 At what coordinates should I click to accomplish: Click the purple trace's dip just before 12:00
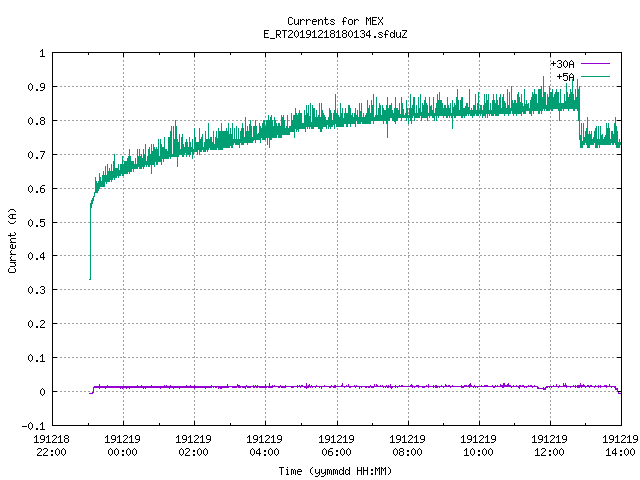pos(542,388)
